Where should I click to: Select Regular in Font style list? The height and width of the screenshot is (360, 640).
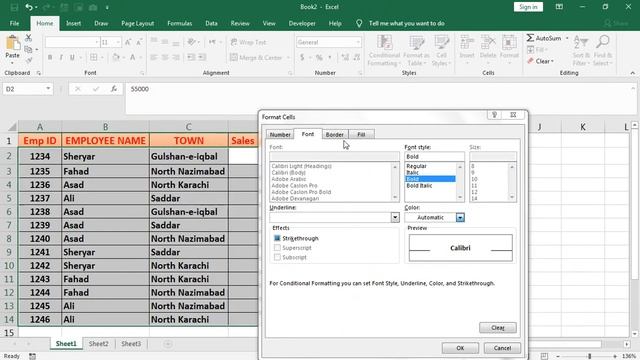416,166
